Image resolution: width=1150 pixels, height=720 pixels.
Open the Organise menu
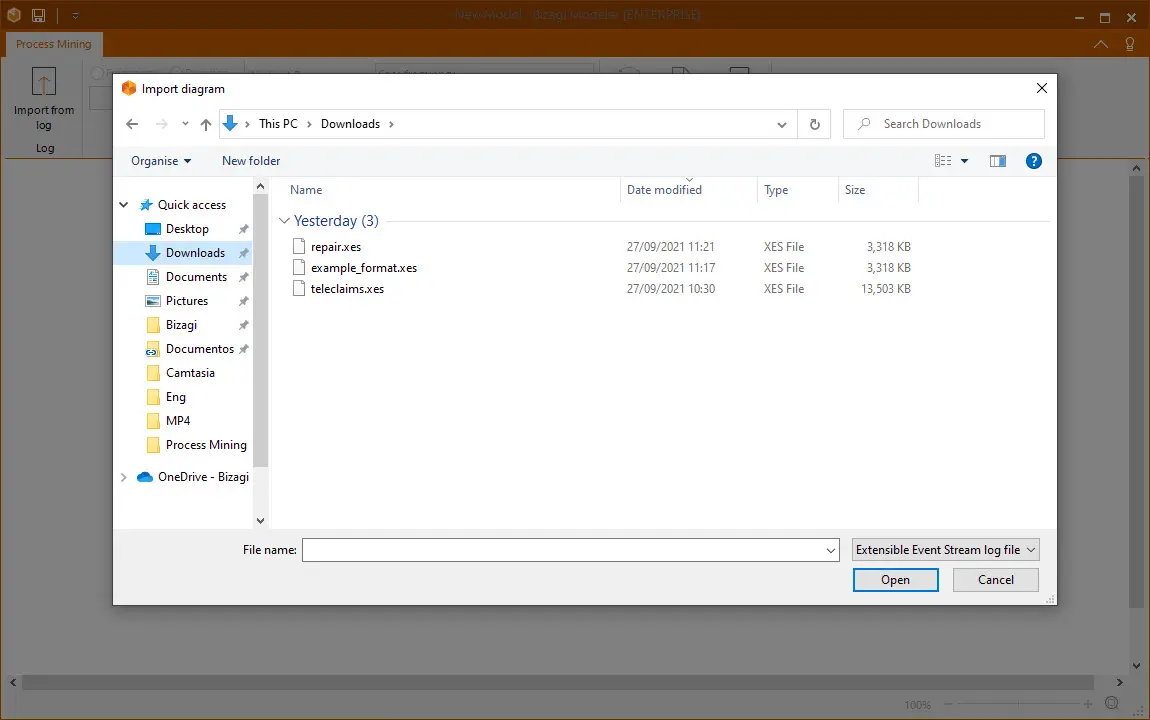pos(161,161)
